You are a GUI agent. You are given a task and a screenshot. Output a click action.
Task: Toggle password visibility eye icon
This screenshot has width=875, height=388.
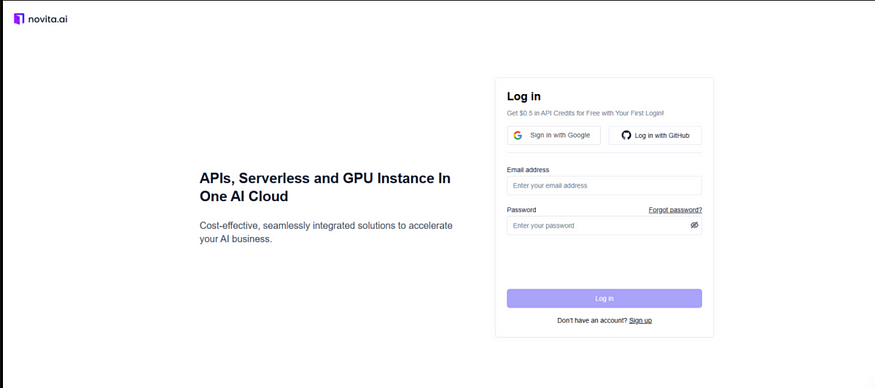pos(694,226)
